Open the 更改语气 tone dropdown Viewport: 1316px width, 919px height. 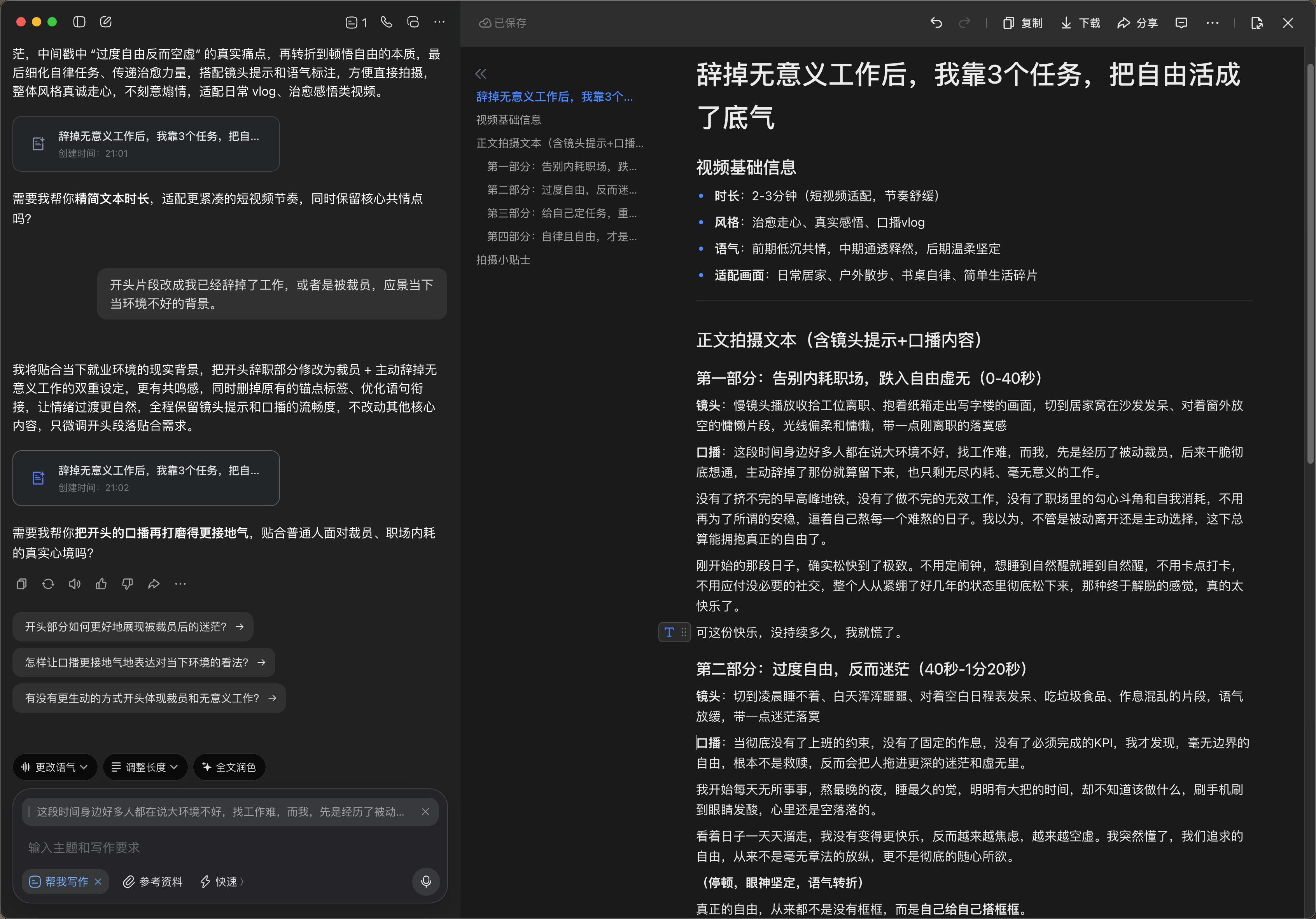(54, 767)
